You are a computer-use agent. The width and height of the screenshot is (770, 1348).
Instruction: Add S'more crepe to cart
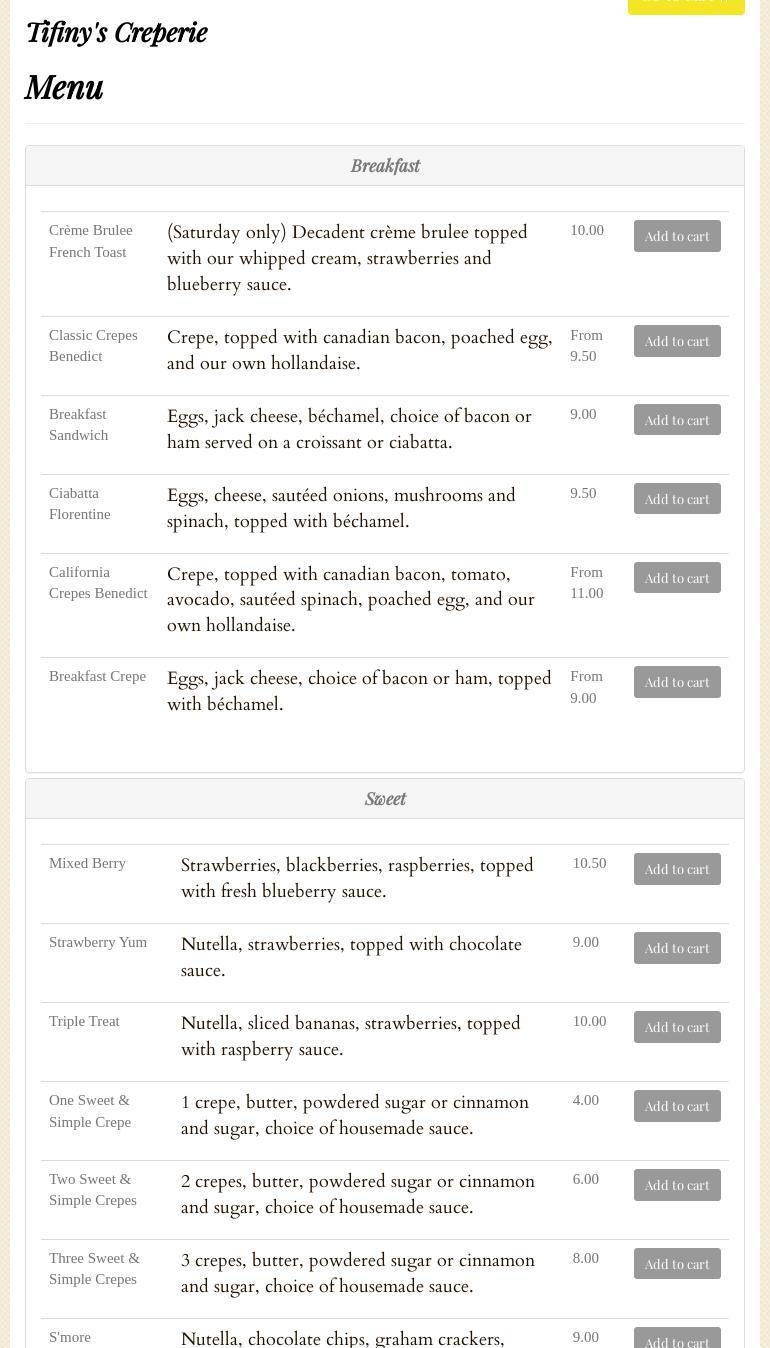coord(677,1340)
